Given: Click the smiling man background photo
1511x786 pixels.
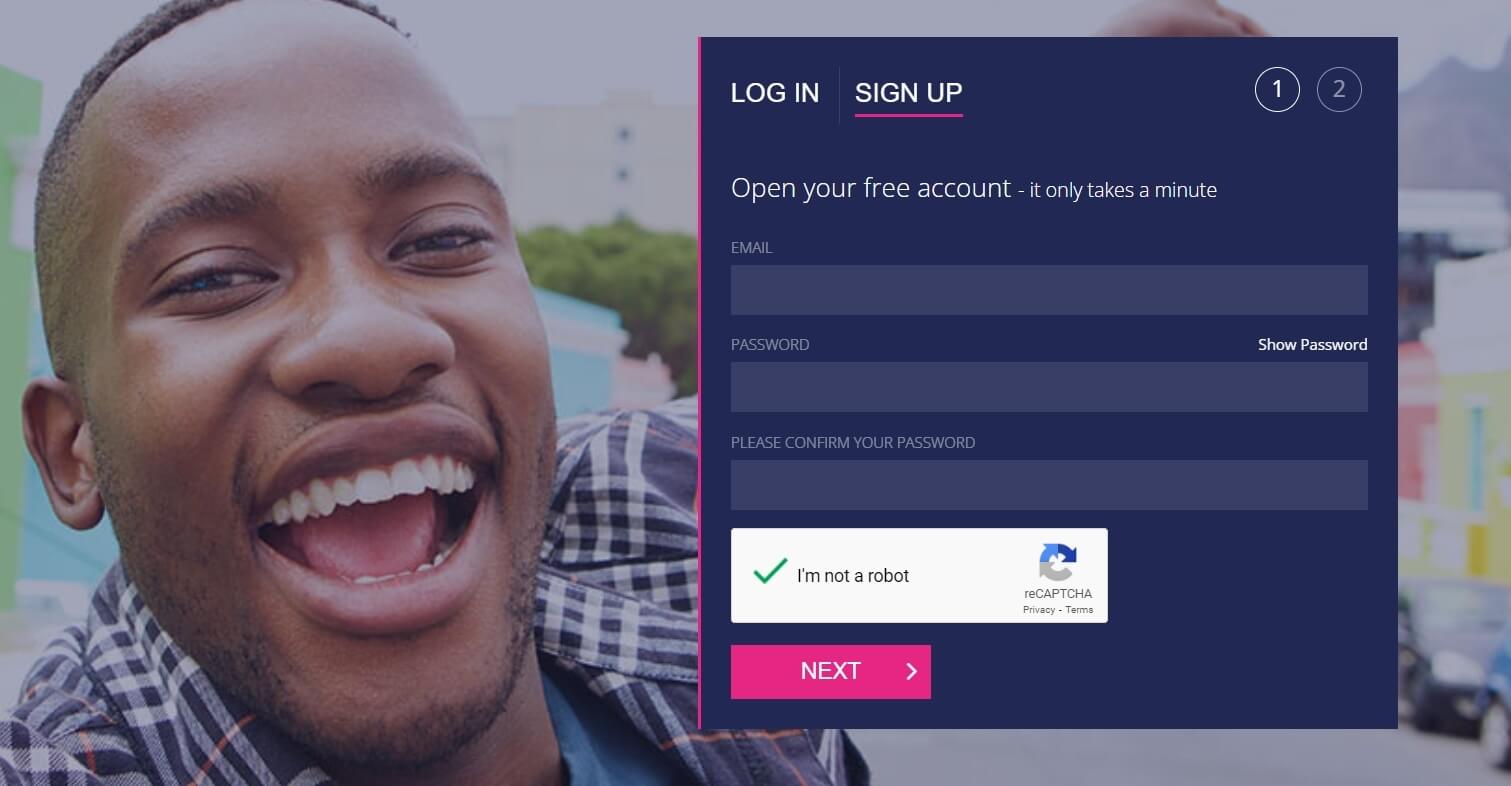Looking at the screenshot, I should (300, 400).
